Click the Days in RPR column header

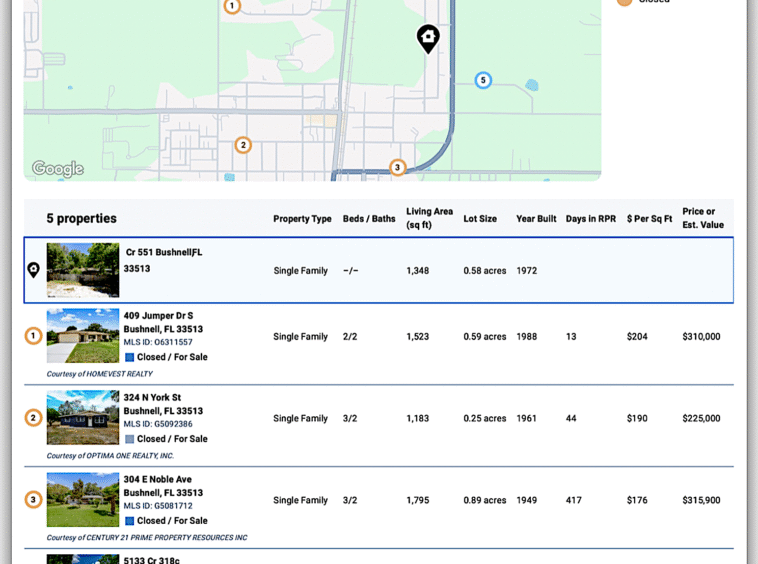coord(590,219)
